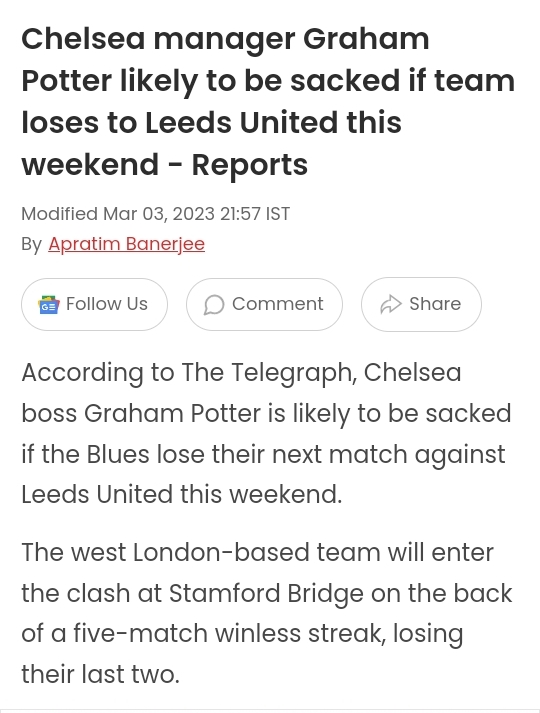
Task: Click the Follow Us button
Action: point(94,304)
